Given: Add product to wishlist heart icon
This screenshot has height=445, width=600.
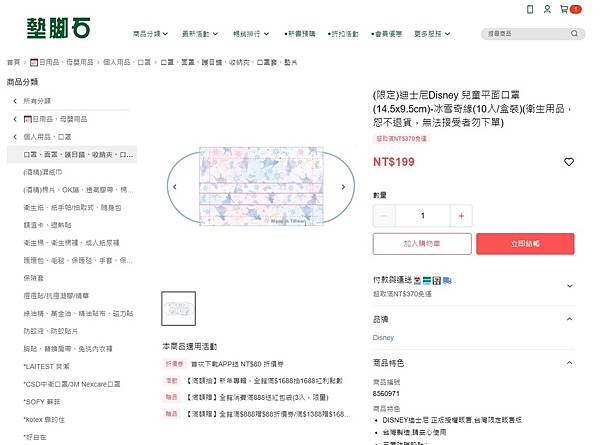Looking at the screenshot, I should click(x=569, y=162).
